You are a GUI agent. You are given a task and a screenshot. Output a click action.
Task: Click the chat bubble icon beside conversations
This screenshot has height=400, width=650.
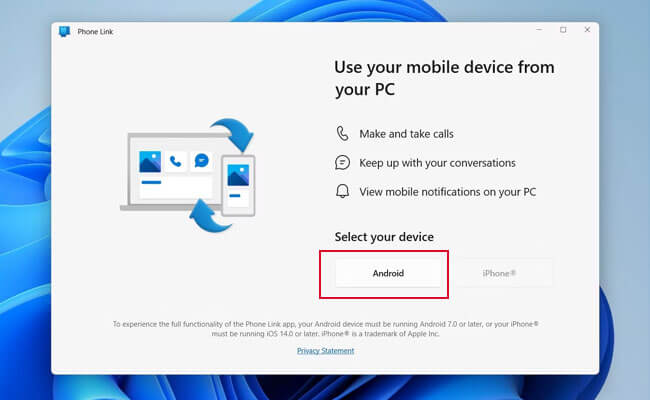pos(342,162)
